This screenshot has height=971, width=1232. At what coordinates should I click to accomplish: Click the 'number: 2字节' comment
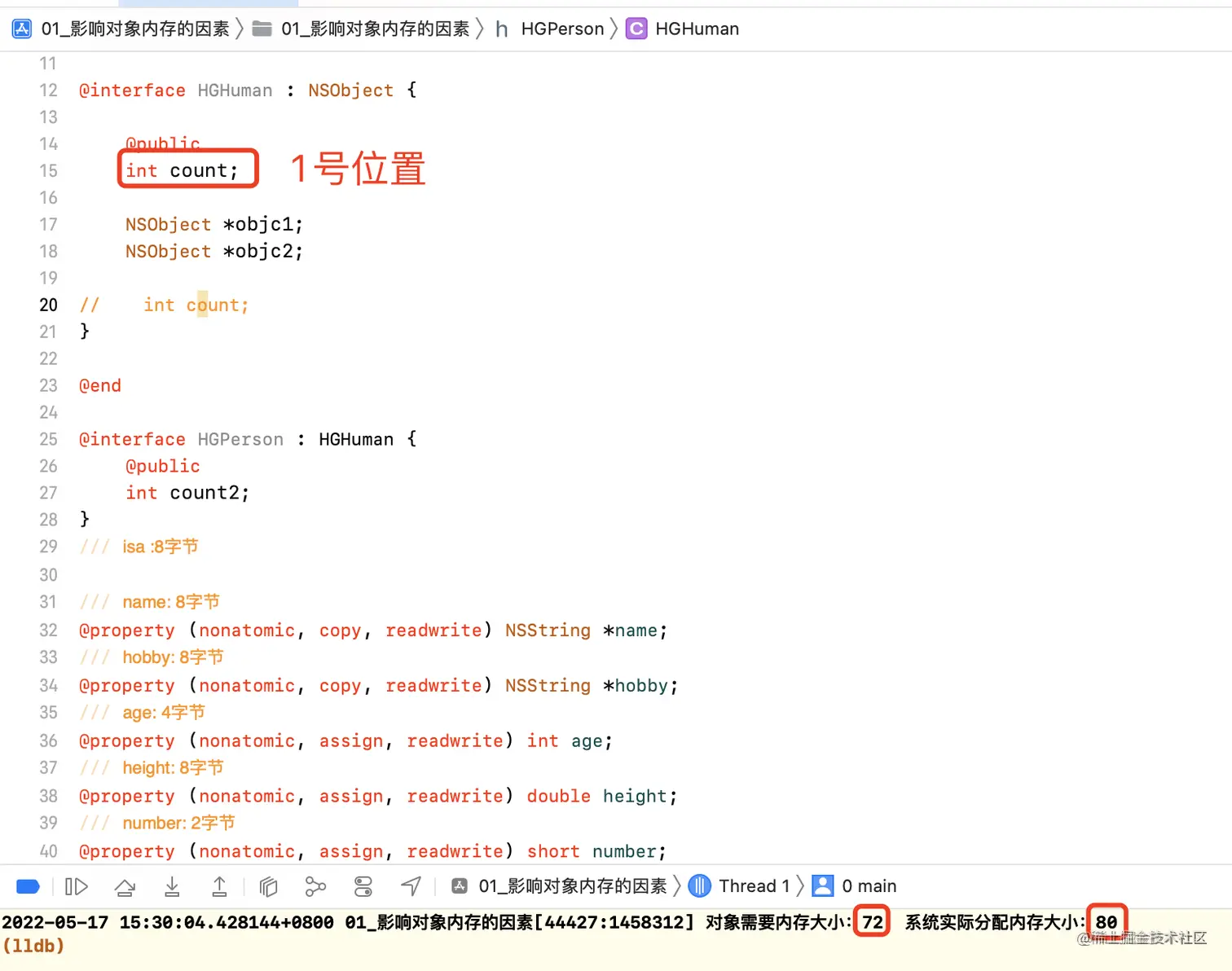178,824
